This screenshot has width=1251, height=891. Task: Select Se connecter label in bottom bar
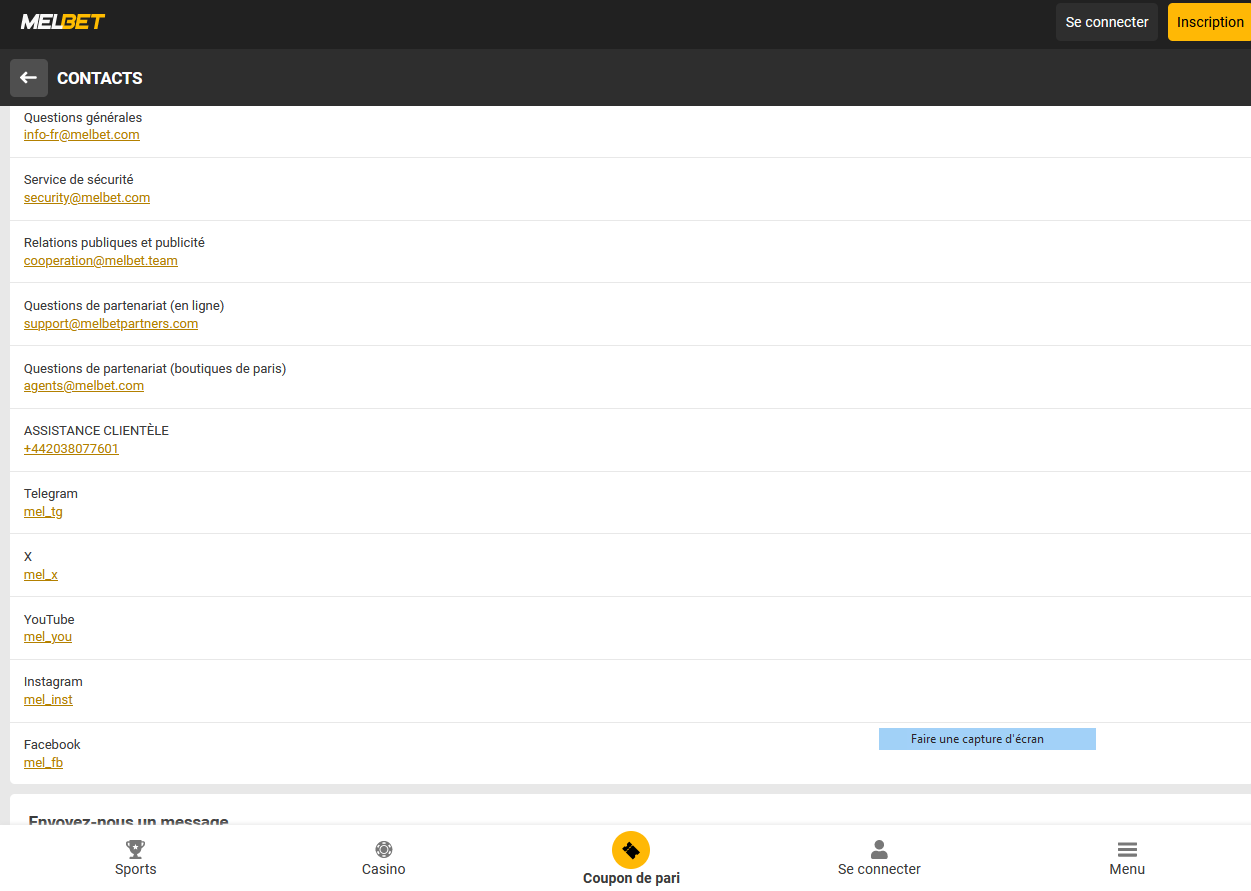(879, 870)
